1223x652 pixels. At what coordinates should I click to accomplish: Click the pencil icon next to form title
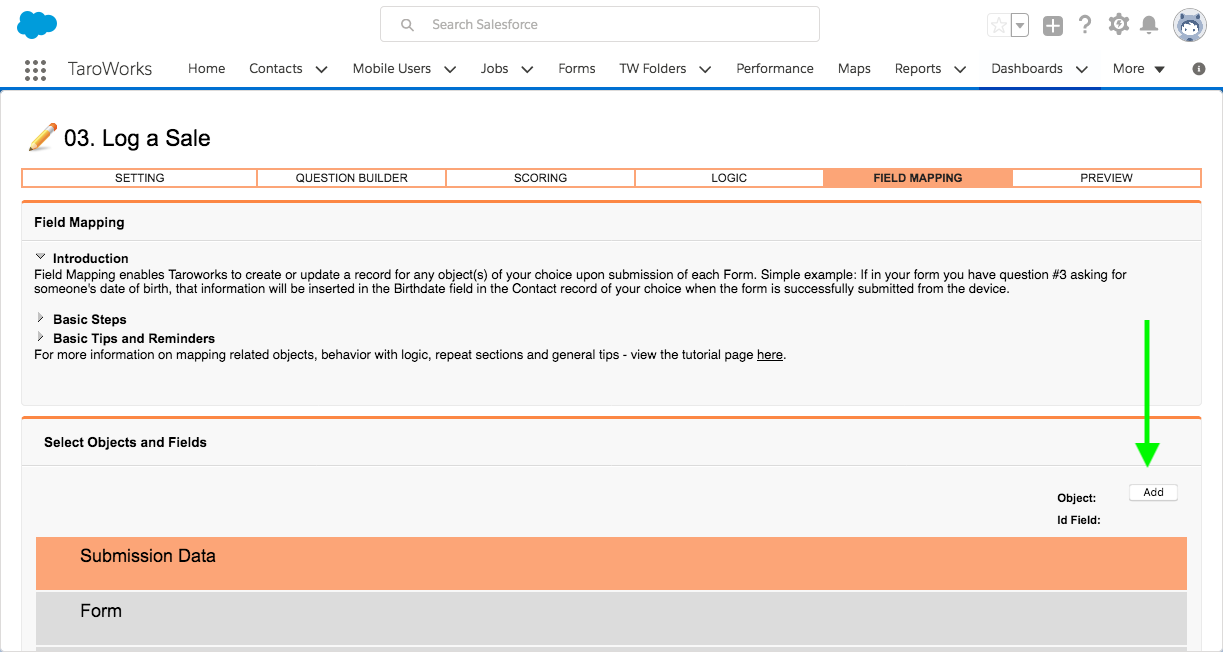pyautogui.click(x=42, y=137)
